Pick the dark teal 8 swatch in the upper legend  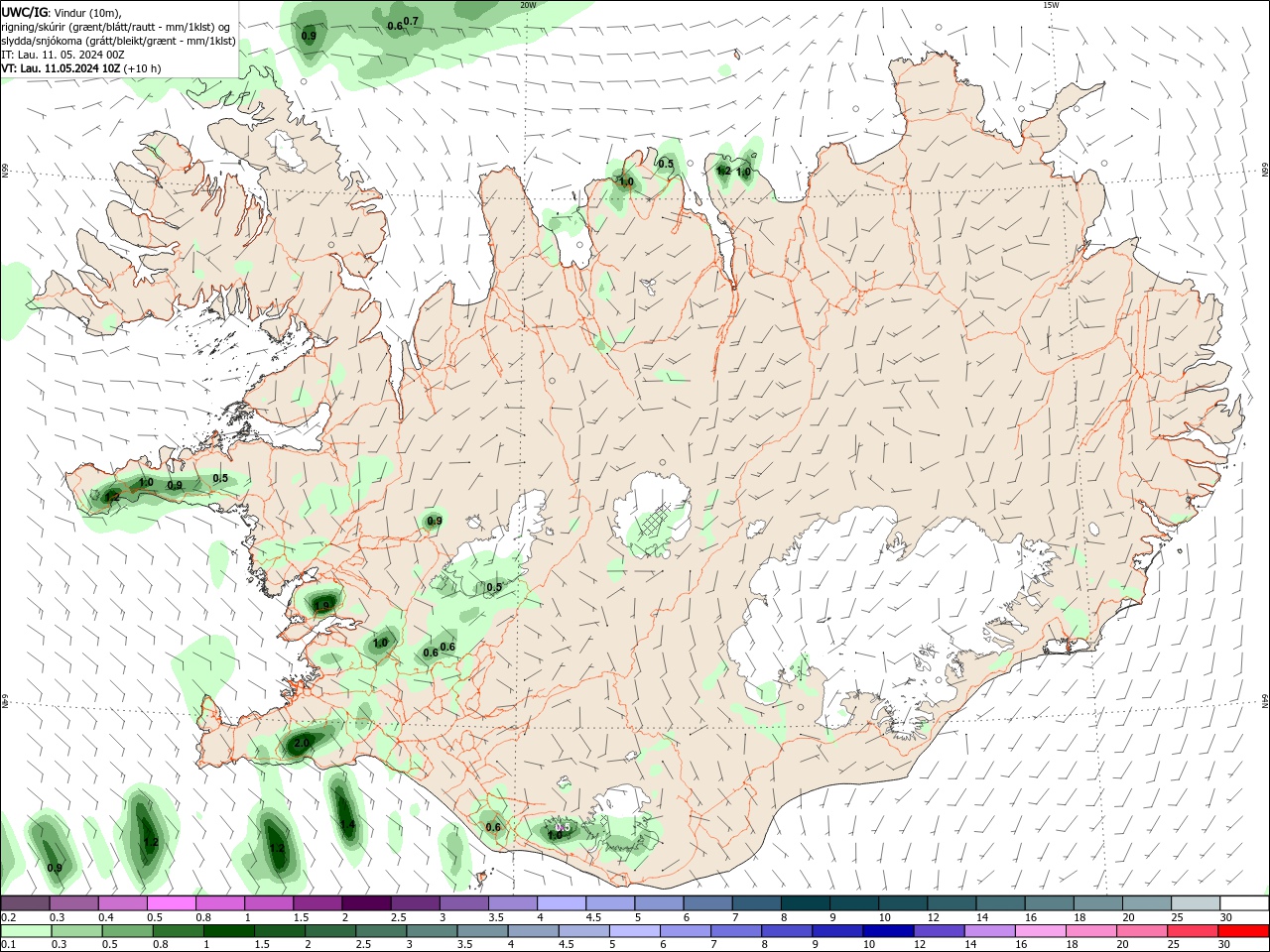click(x=806, y=903)
